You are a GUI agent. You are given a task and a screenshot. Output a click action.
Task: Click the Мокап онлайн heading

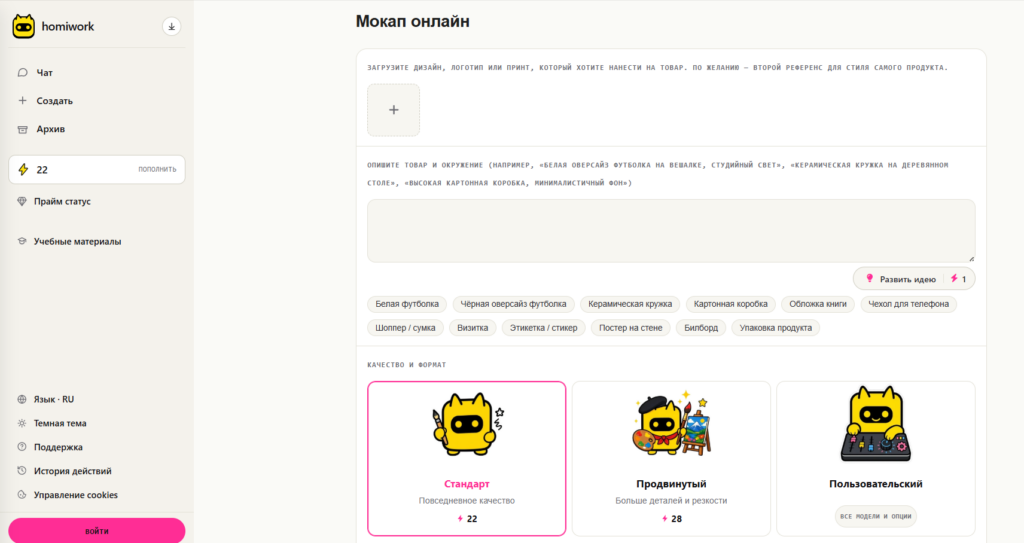pyautogui.click(x=413, y=22)
